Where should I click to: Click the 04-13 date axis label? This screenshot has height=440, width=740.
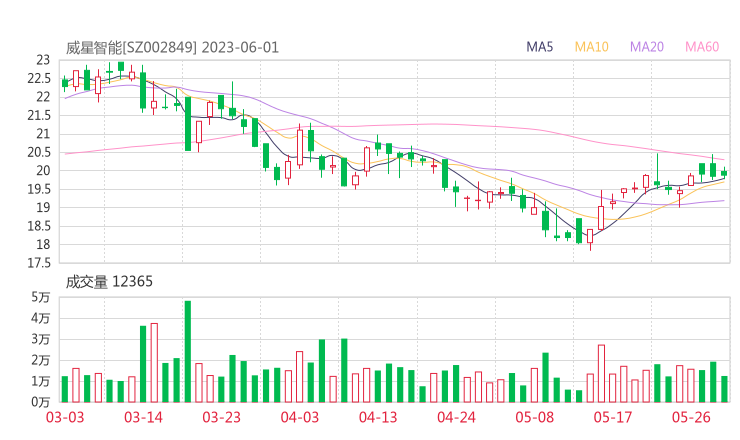pyautogui.click(x=378, y=417)
